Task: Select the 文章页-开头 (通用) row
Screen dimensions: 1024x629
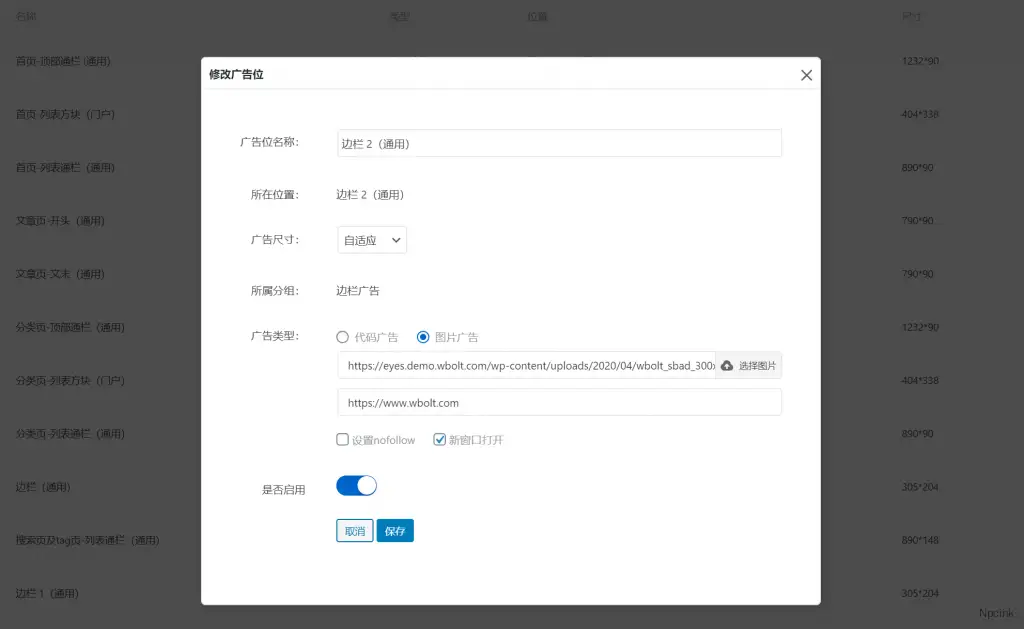Action: click(x=60, y=221)
